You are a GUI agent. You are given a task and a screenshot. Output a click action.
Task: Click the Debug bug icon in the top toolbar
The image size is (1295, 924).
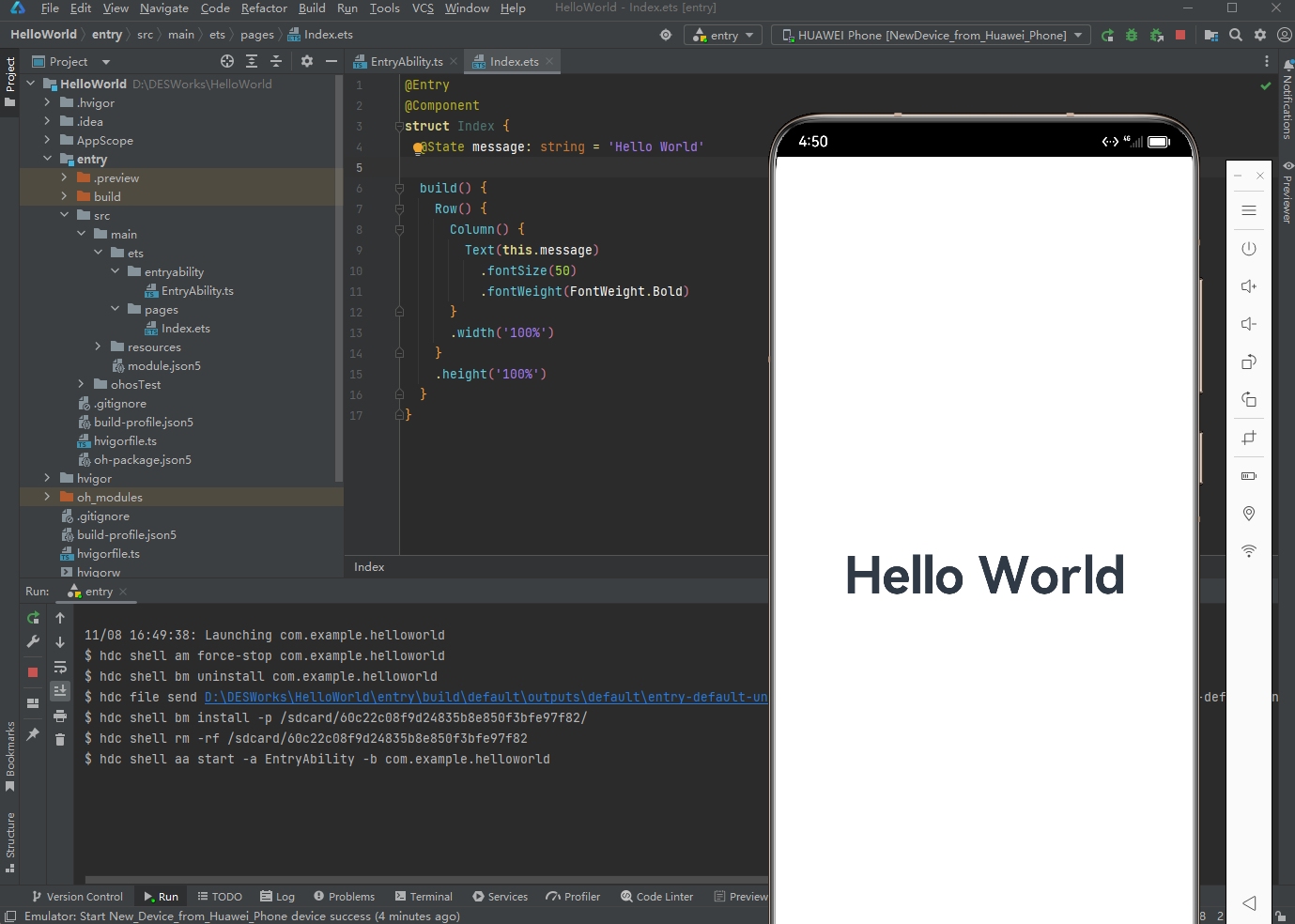(1132, 35)
